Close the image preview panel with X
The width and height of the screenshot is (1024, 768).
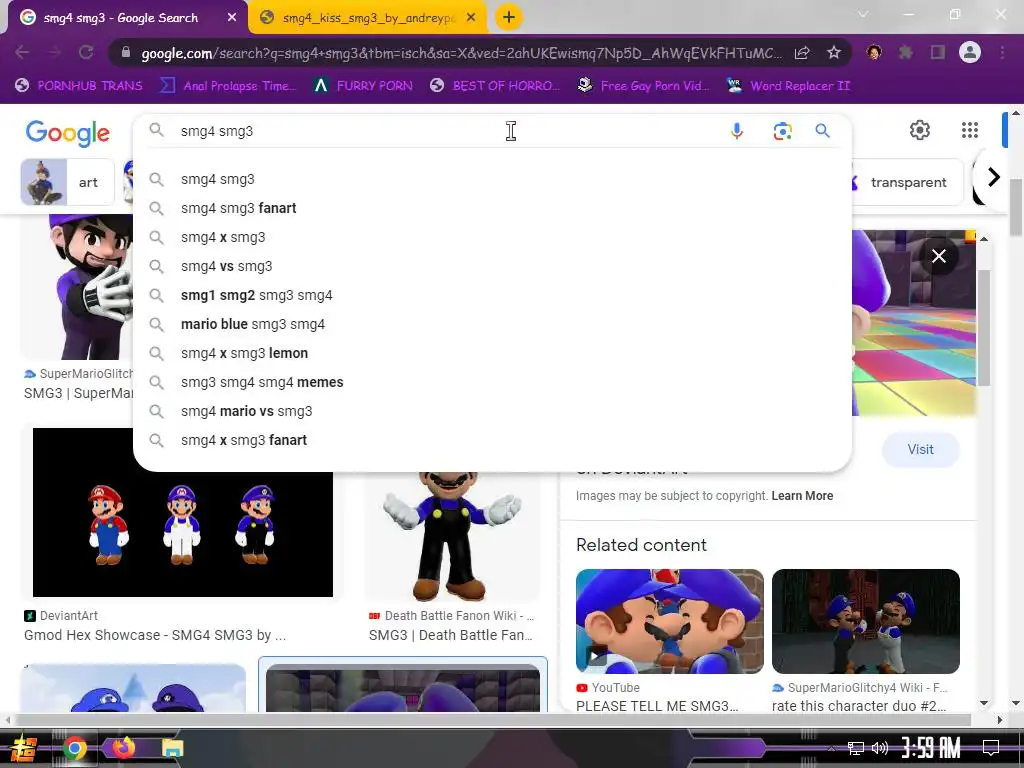point(938,256)
